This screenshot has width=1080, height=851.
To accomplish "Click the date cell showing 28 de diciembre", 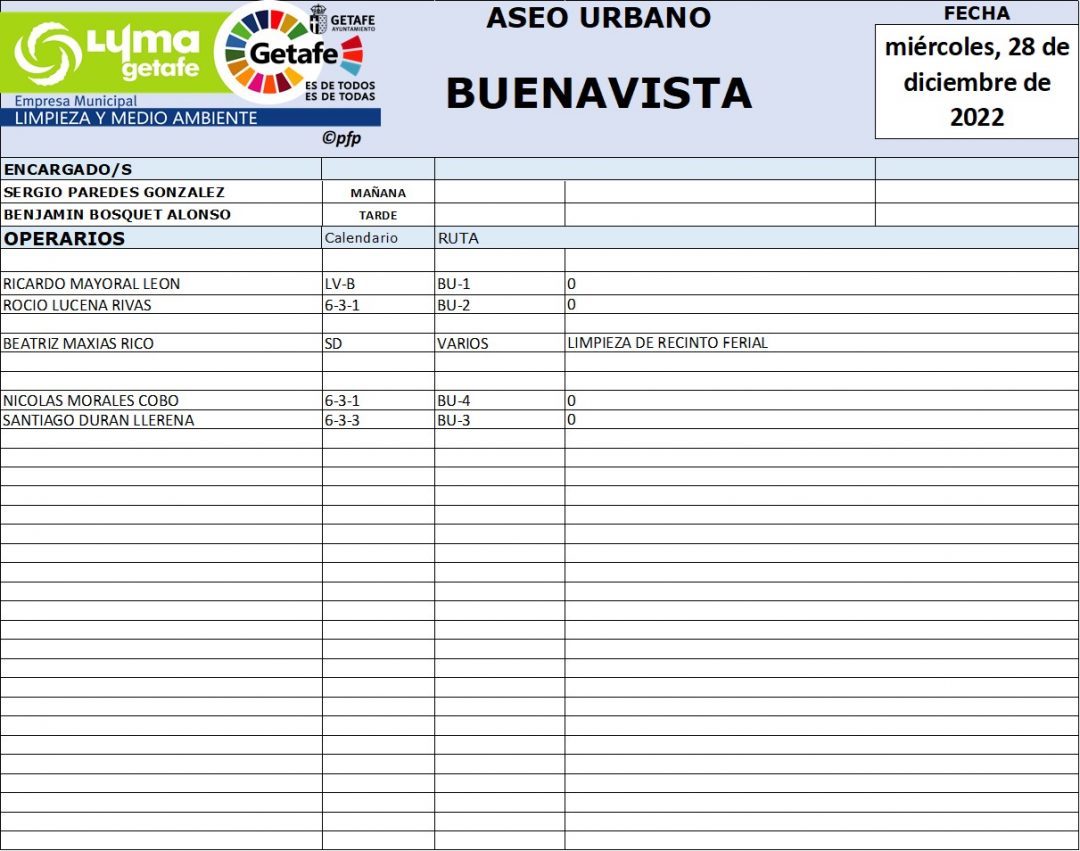I will [976, 82].
